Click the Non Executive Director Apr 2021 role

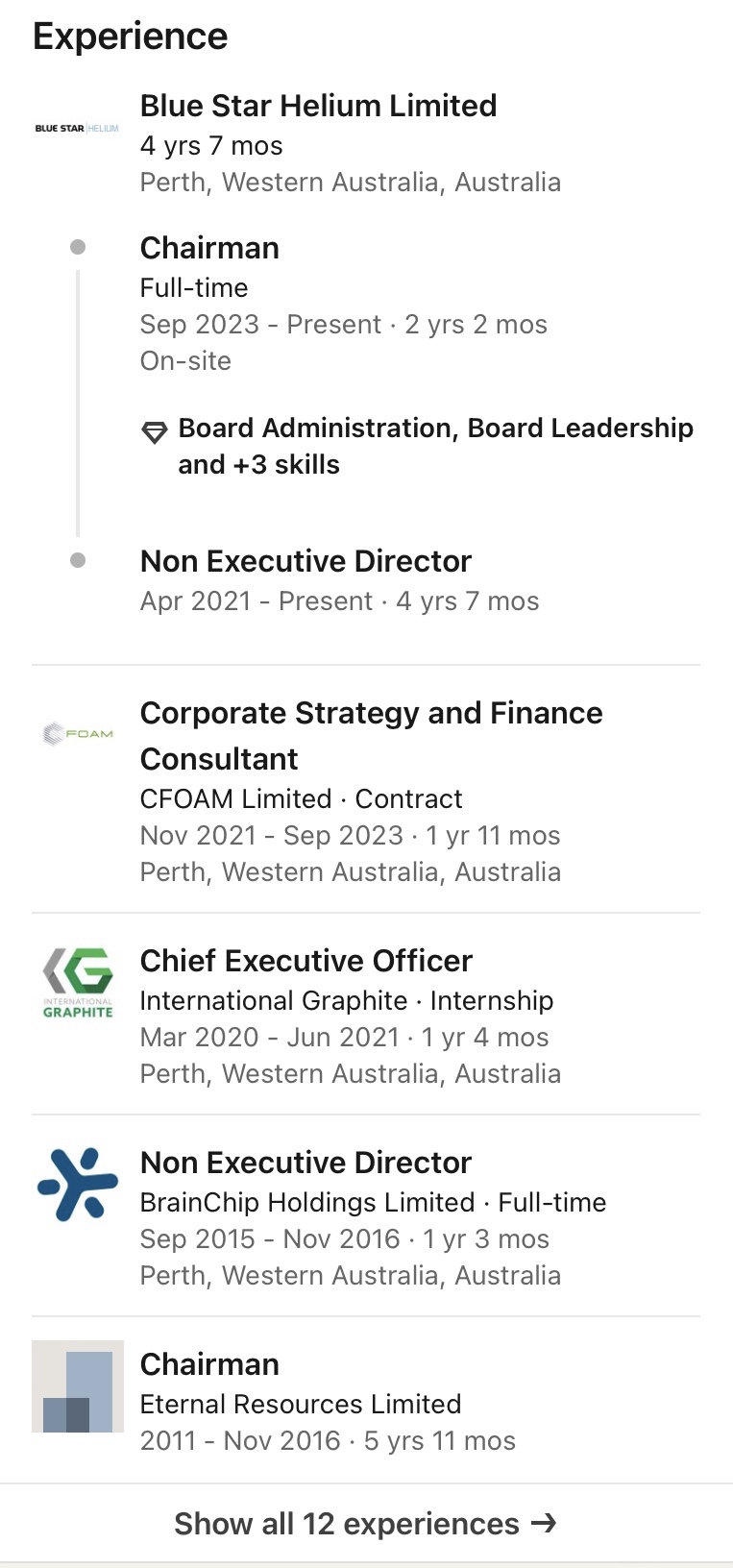(305, 561)
